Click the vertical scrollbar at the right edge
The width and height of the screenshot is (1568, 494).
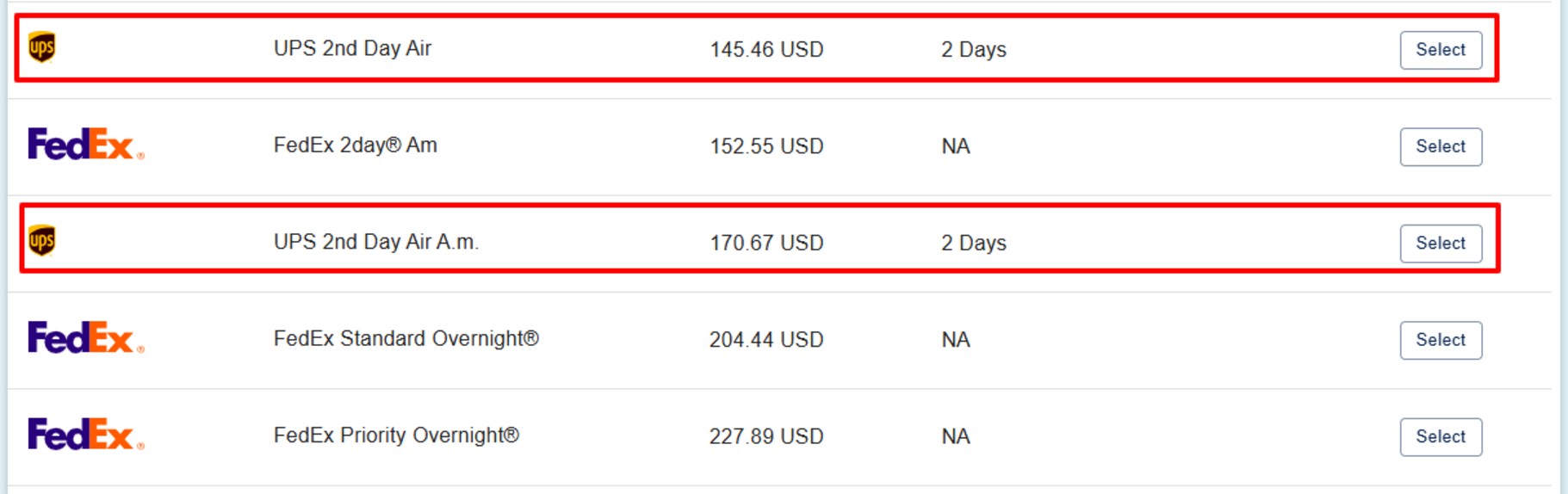click(x=1563, y=247)
